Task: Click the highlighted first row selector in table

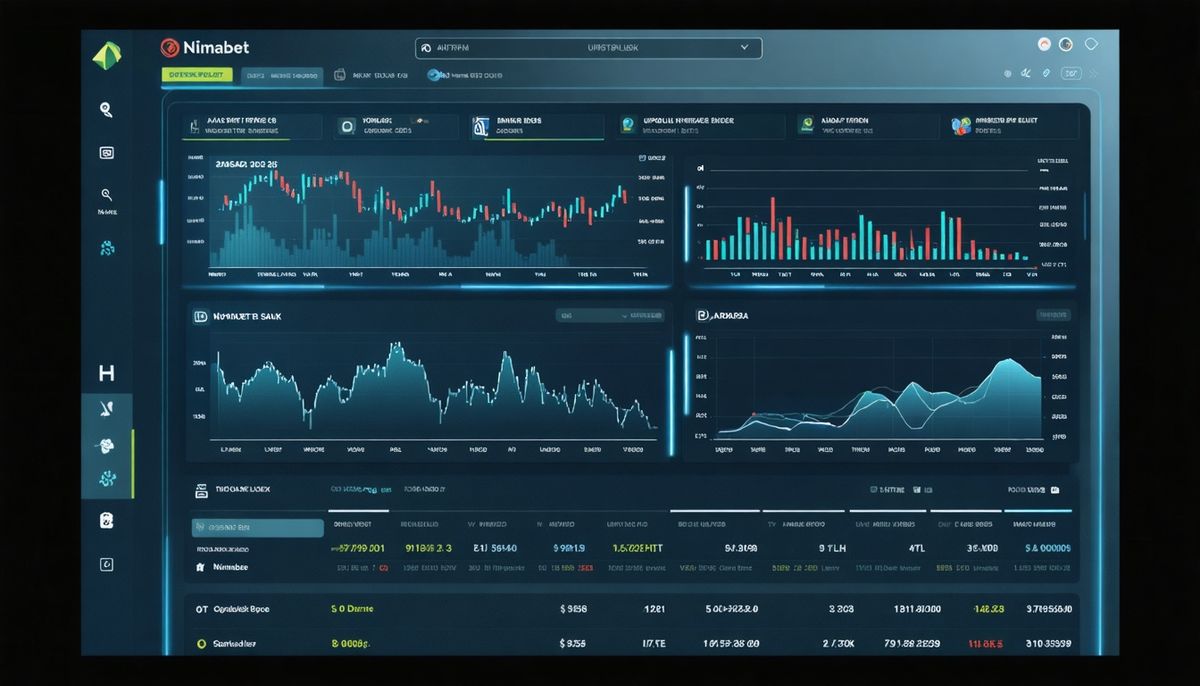Action: 257,528
